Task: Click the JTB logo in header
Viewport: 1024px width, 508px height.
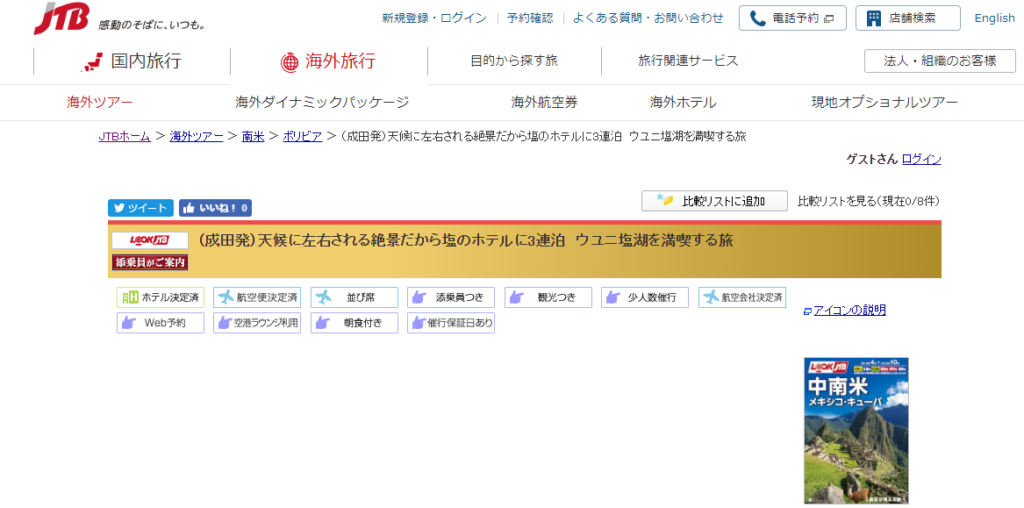Action: pyautogui.click(x=61, y=18)
